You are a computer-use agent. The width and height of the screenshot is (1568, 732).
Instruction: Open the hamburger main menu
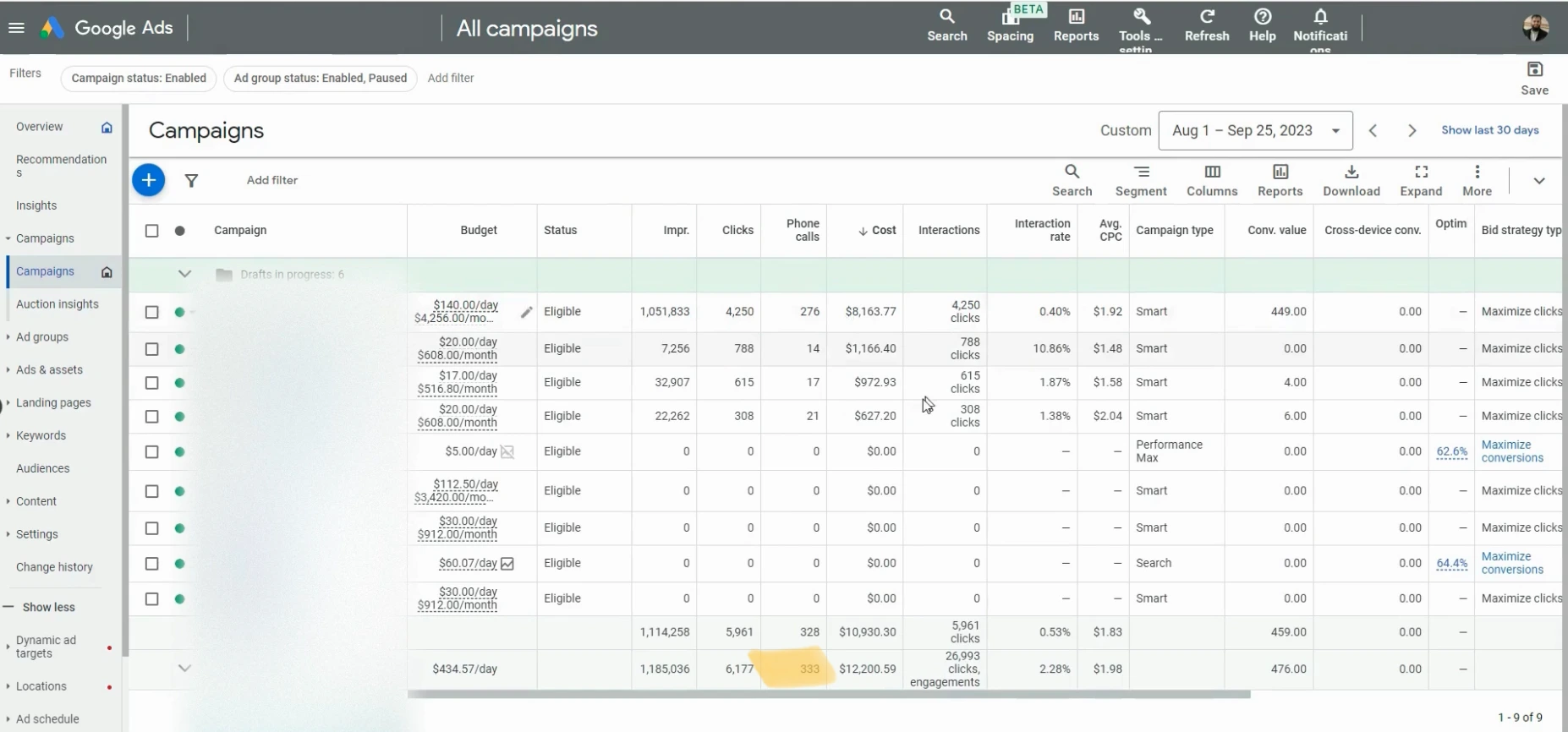point(16,28)
